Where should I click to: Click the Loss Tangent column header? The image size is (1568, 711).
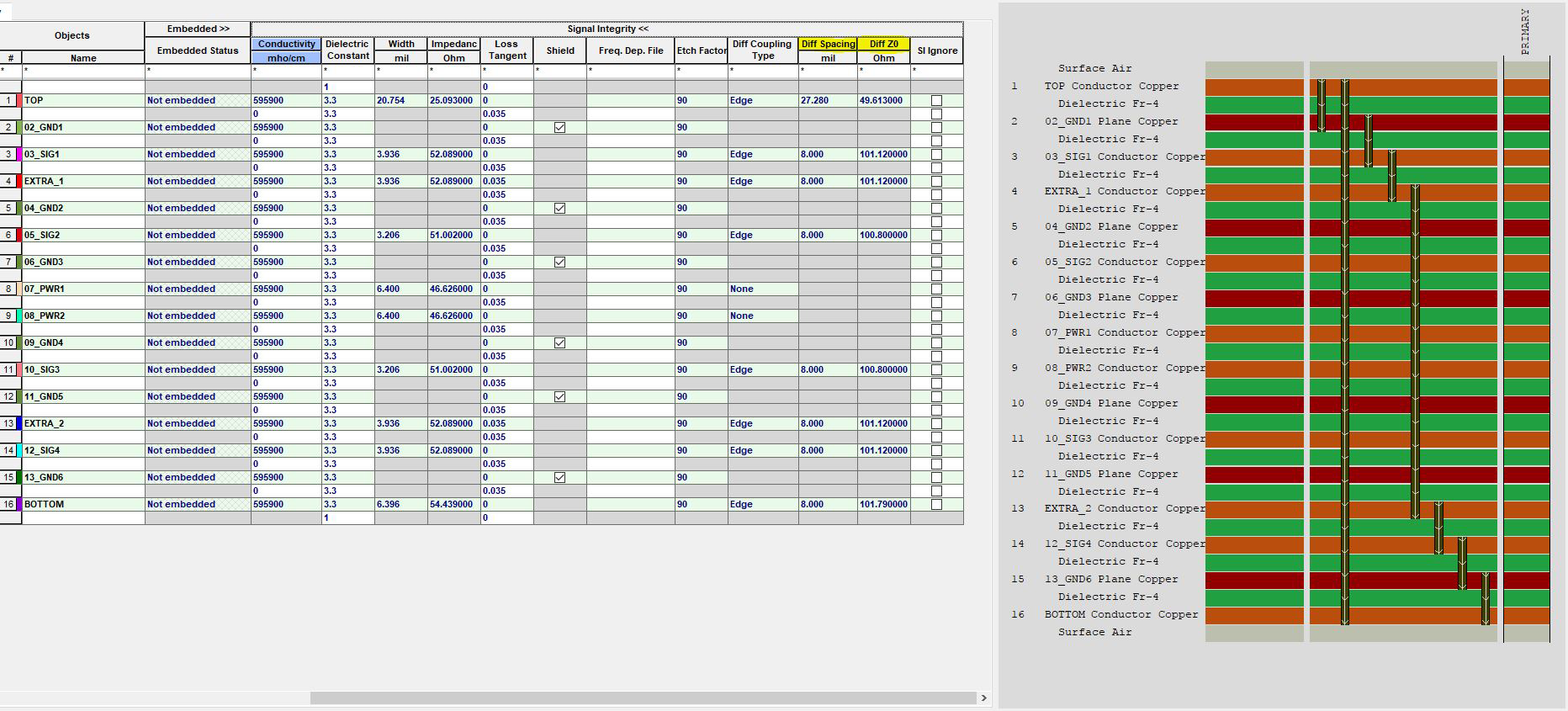click(x=506, y=50)
